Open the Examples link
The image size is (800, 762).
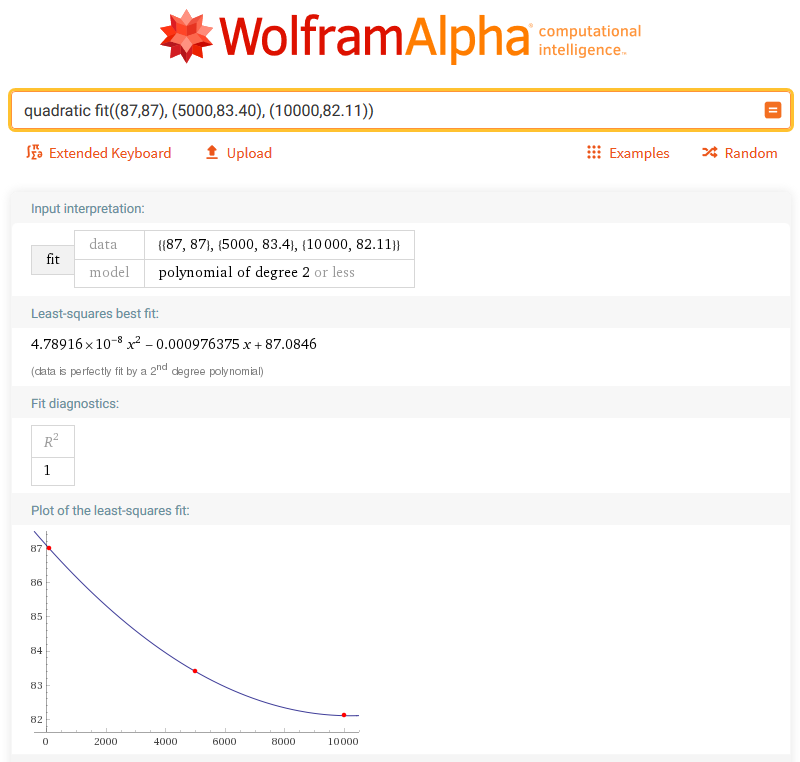tap(639, 153)
